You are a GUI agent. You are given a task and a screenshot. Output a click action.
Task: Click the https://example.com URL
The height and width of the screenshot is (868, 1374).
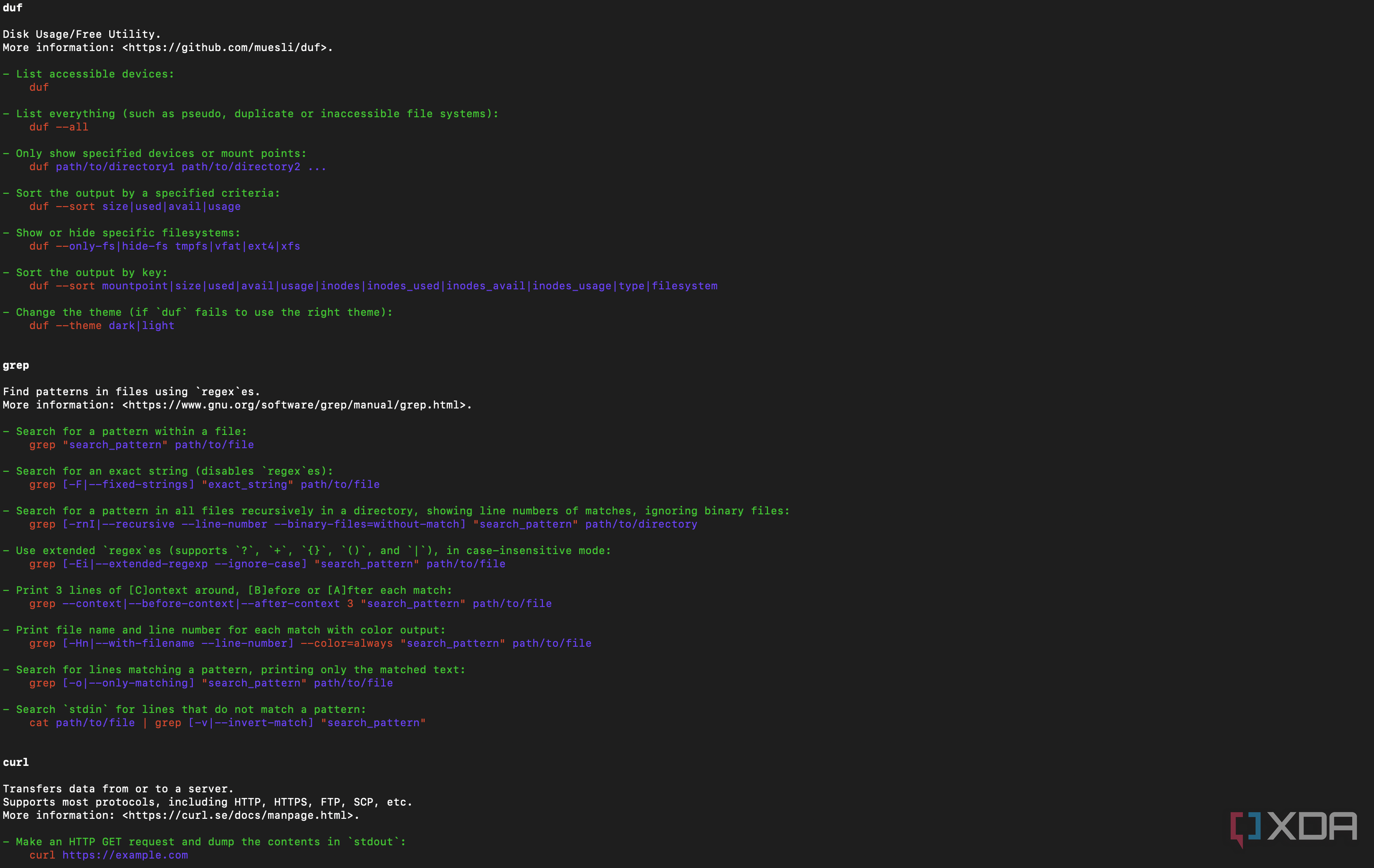[125, 855]
